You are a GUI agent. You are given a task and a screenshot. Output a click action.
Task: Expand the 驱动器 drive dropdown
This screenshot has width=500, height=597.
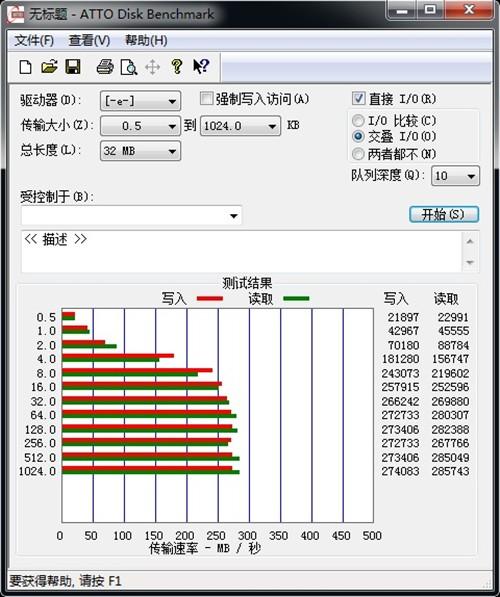(140, 101)
